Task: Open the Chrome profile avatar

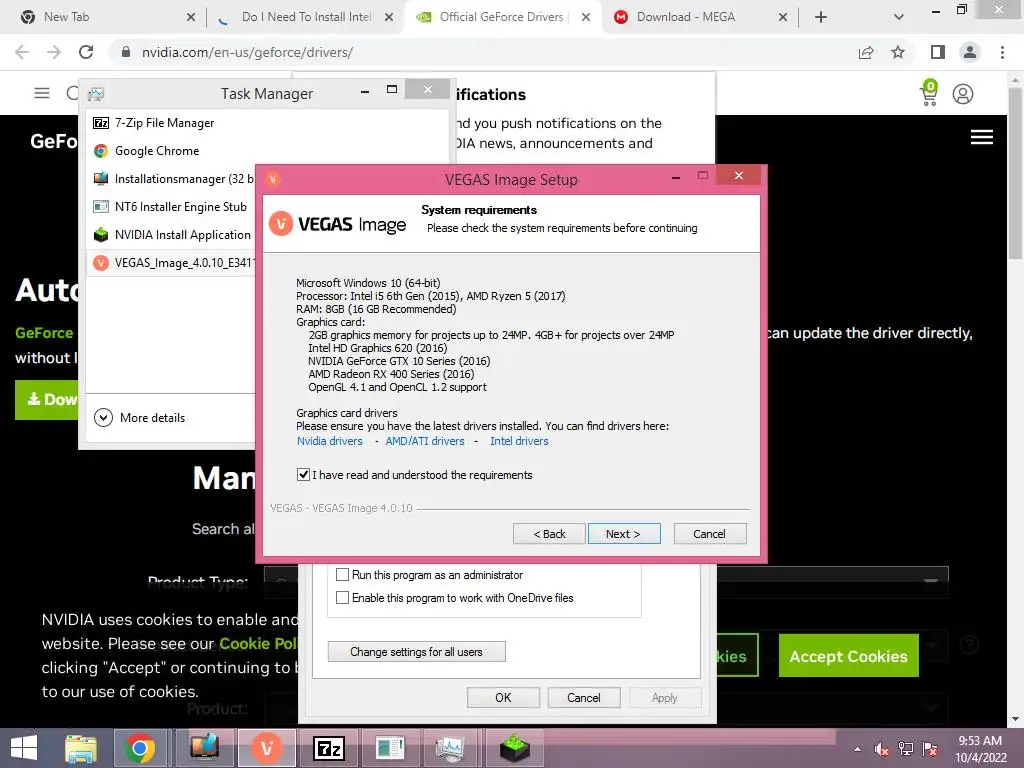Action: 970,52
